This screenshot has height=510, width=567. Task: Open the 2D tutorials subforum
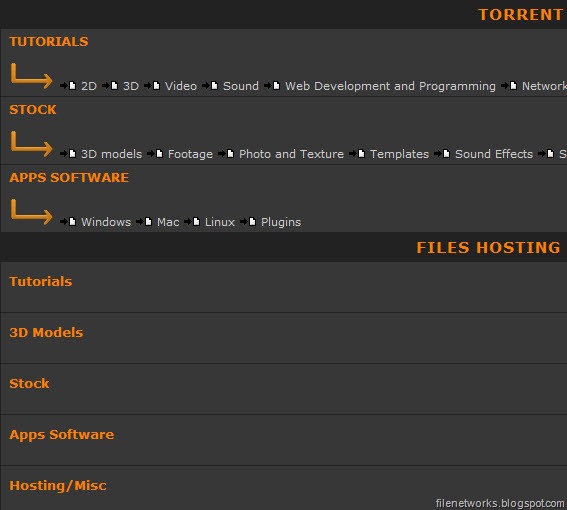89,86
